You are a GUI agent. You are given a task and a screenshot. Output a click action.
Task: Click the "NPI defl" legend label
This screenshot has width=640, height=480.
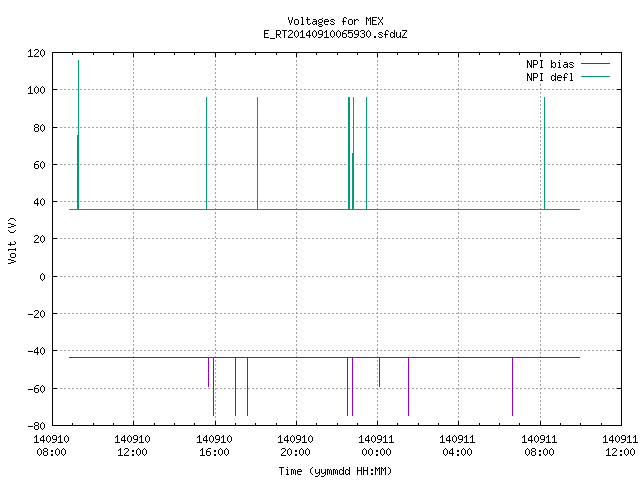[550, 77]
